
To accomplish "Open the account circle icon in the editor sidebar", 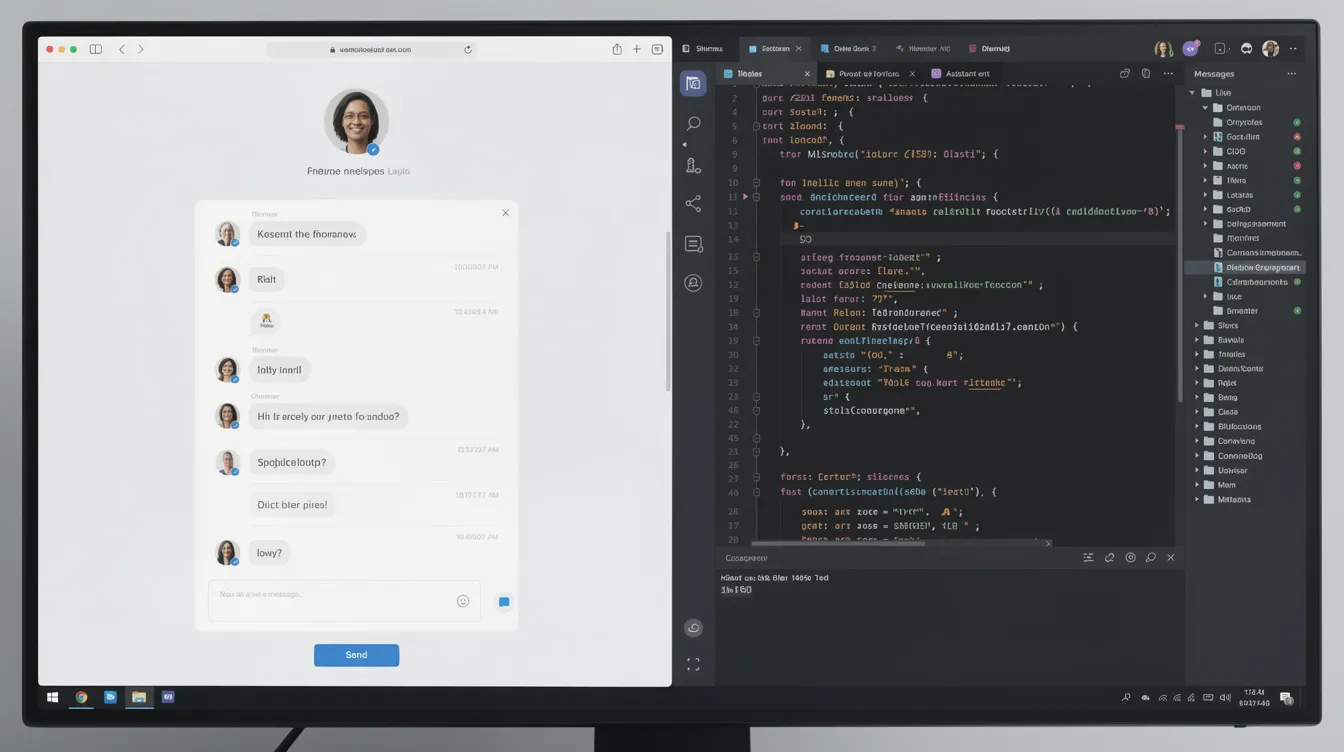I will point(693,283).
